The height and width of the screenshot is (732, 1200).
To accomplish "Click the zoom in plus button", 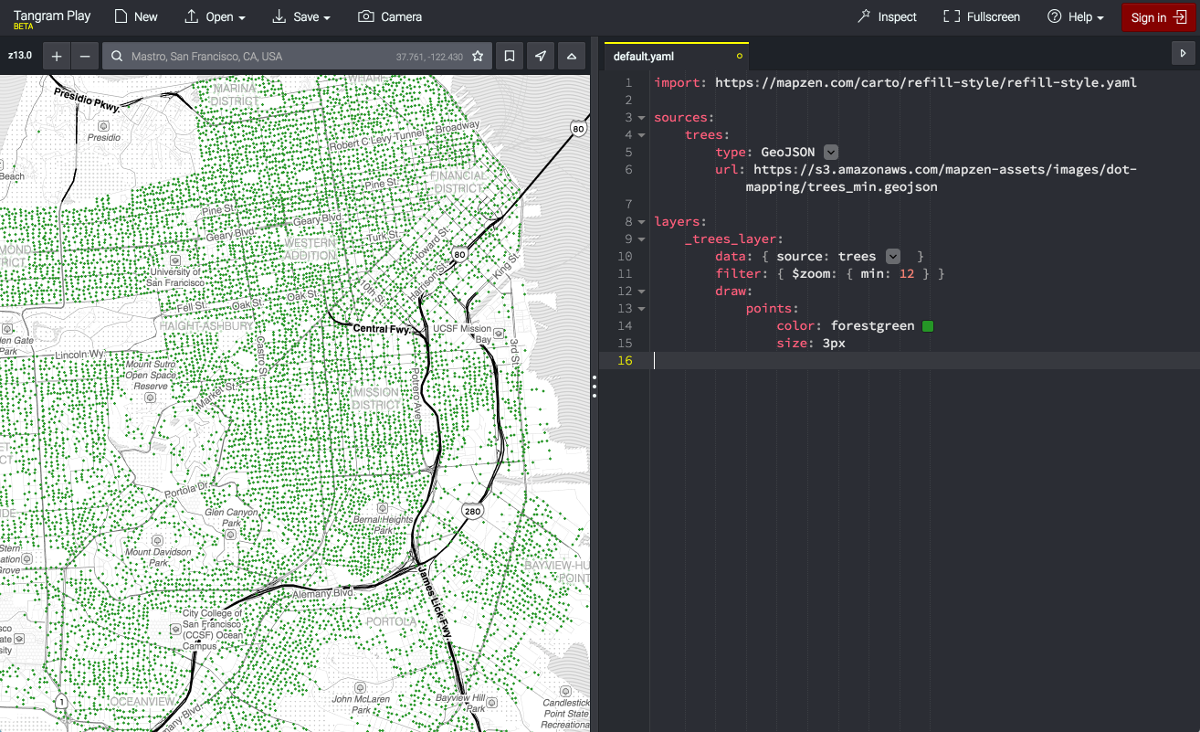I will pyautogui.click(x=56, y=57).
